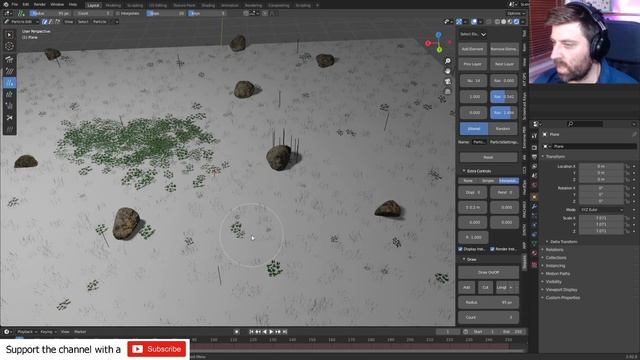Click the properties editor search icon

[x=571, y=124]
